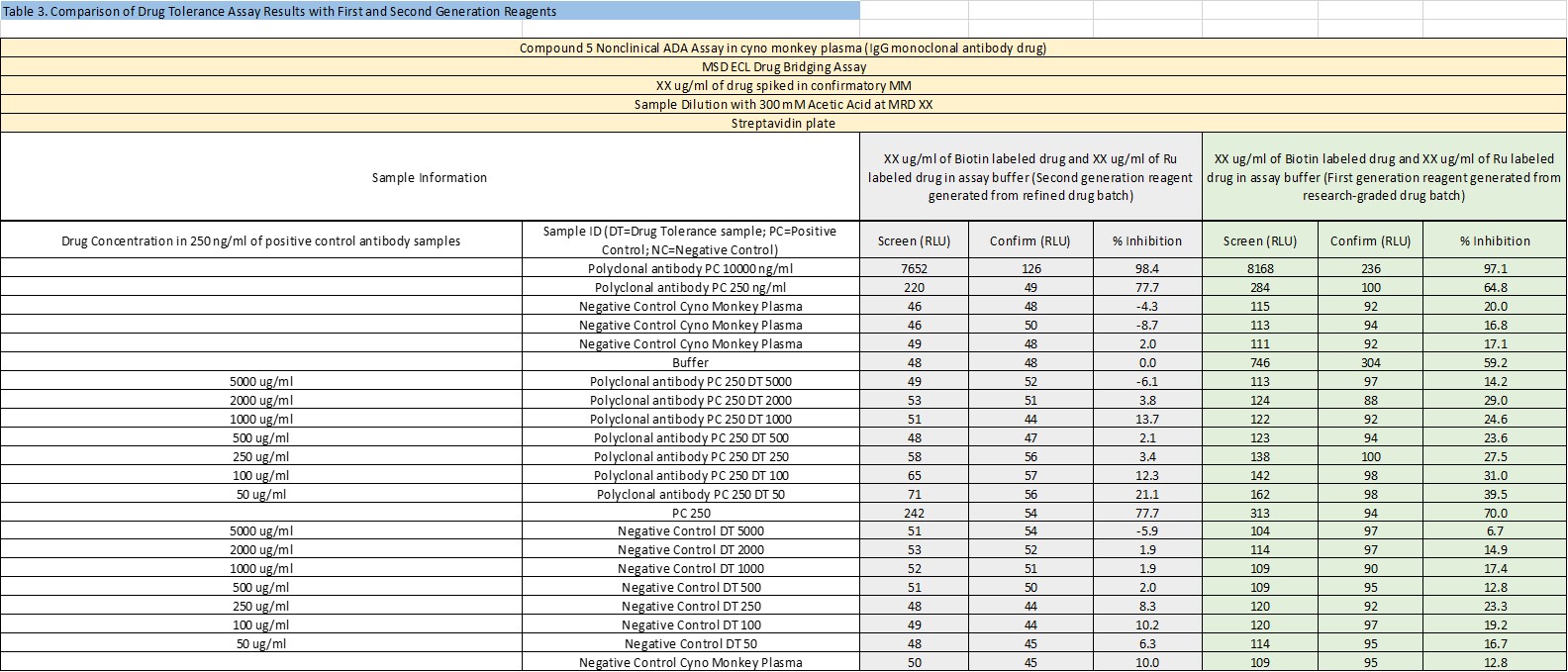Click the Second generation reagent header cell
The height and width of the screenshot is (672, 1568).
1030,177
